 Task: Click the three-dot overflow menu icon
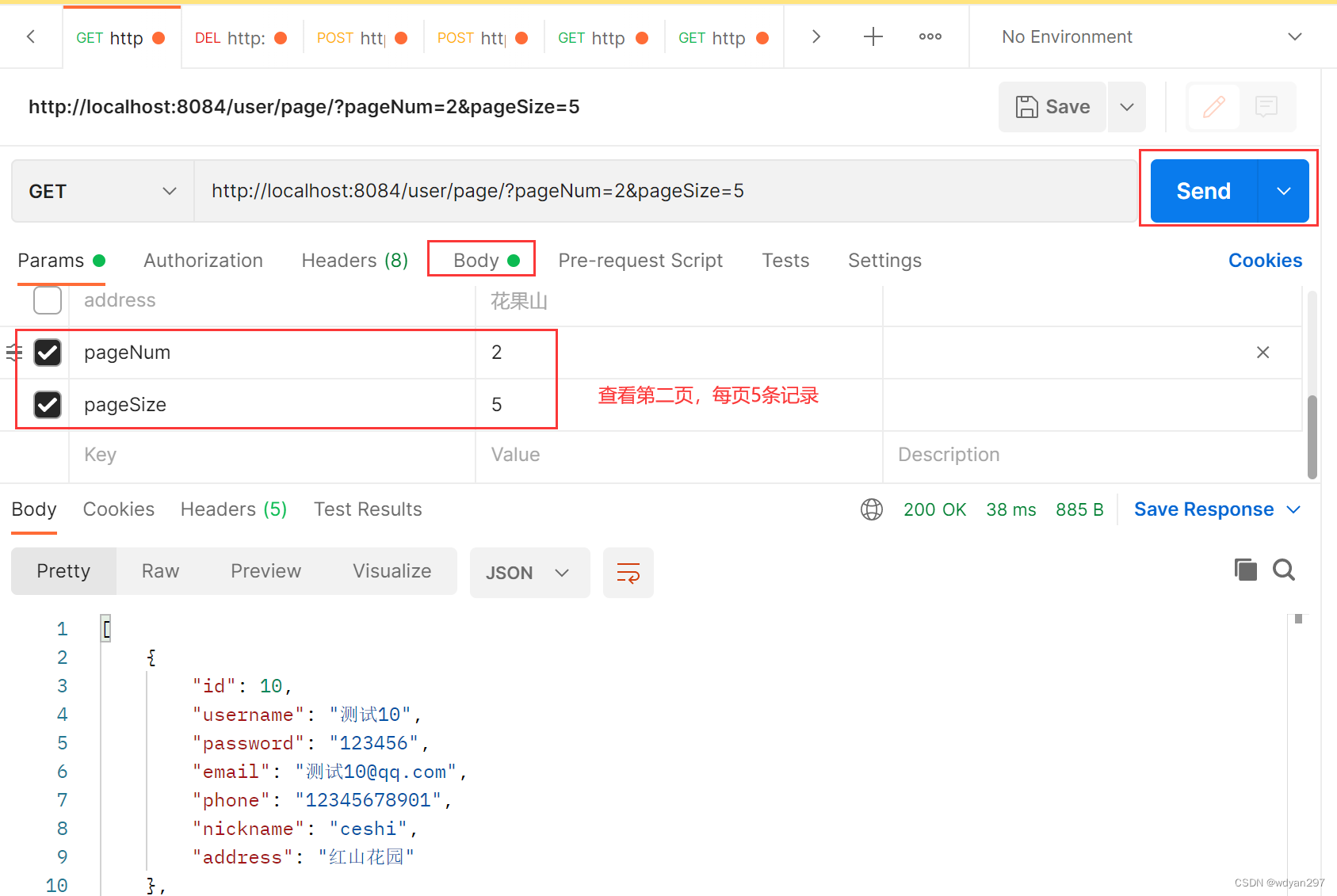[930, 36]
